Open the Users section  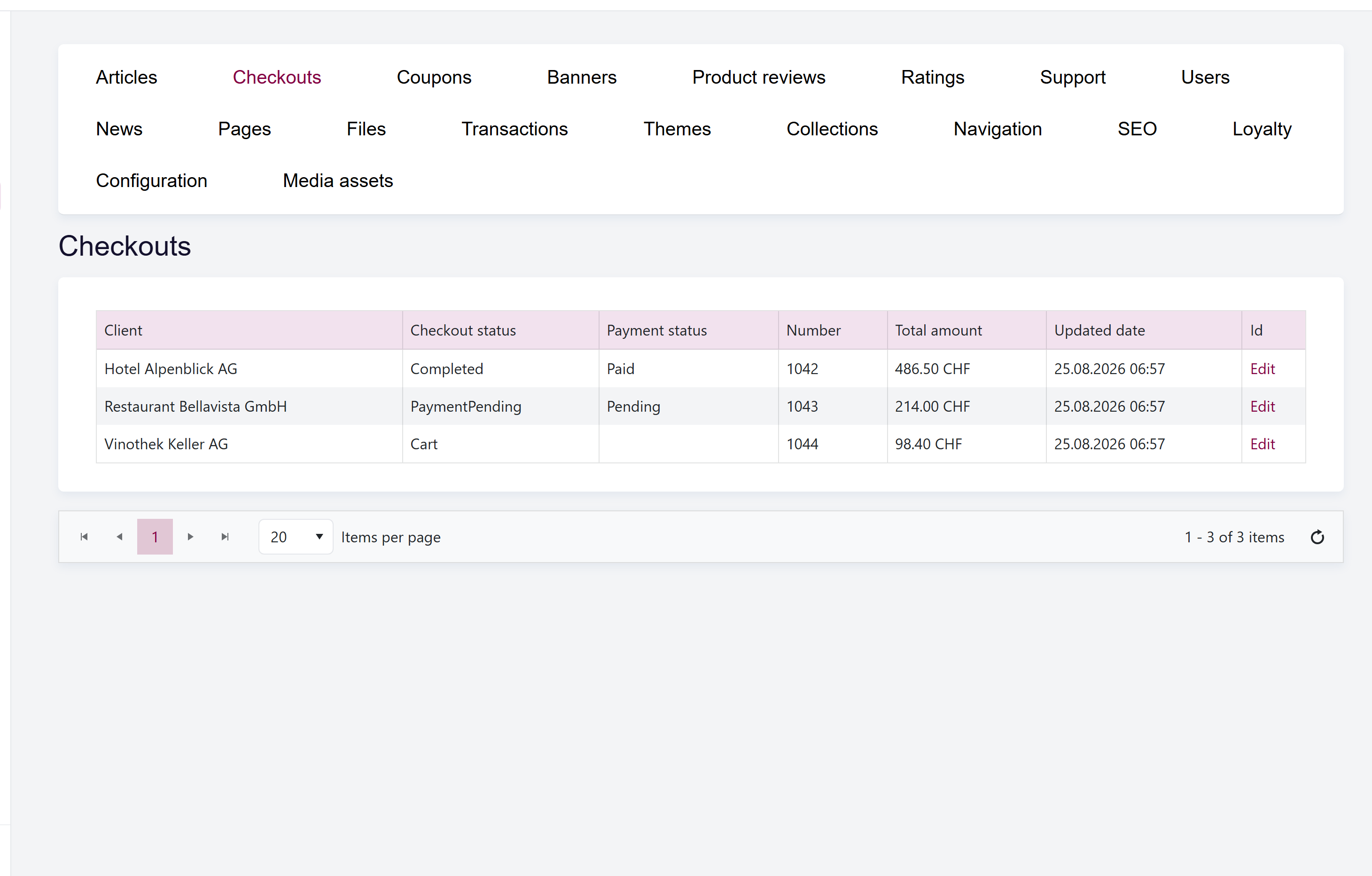1205,77
